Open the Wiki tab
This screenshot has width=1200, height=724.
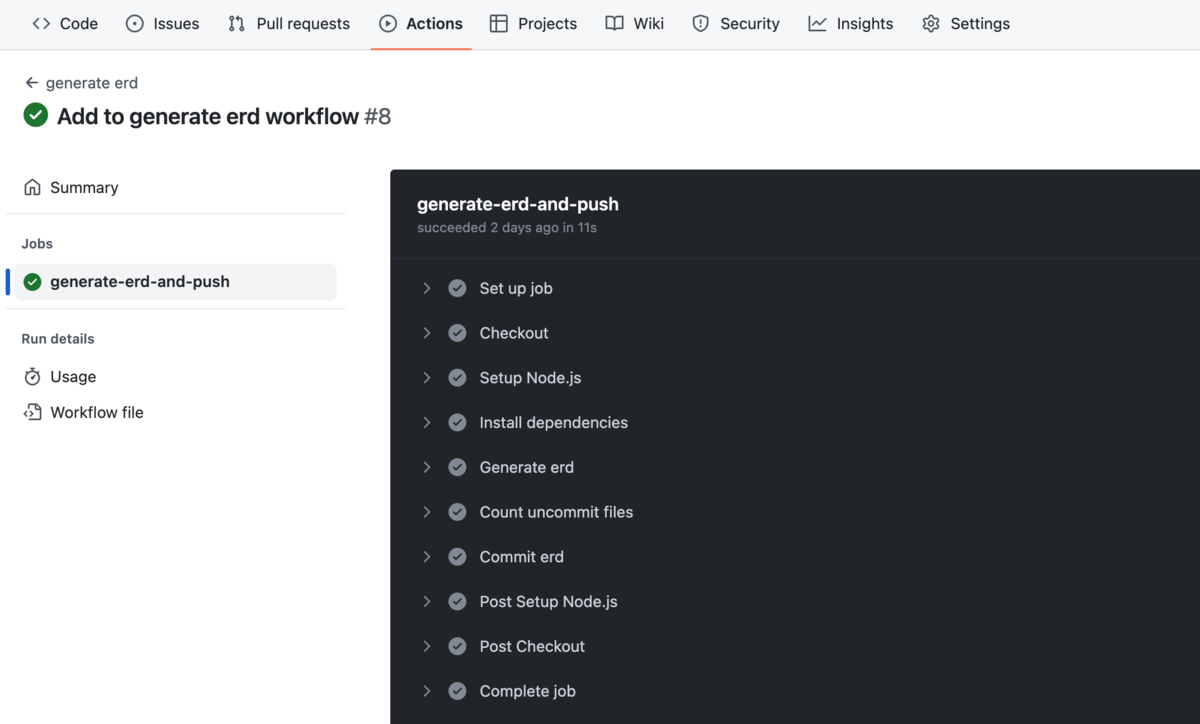(x=635, y=23)
